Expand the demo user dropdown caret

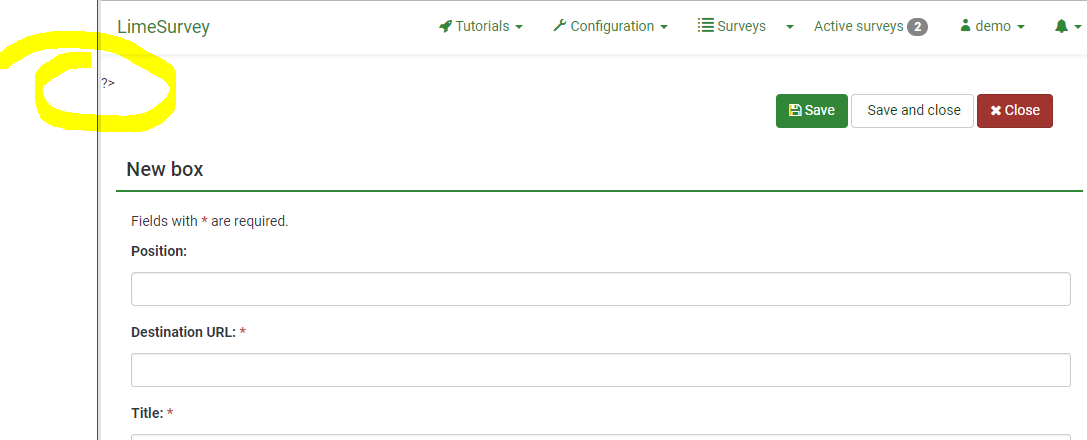click(1021, 28)
